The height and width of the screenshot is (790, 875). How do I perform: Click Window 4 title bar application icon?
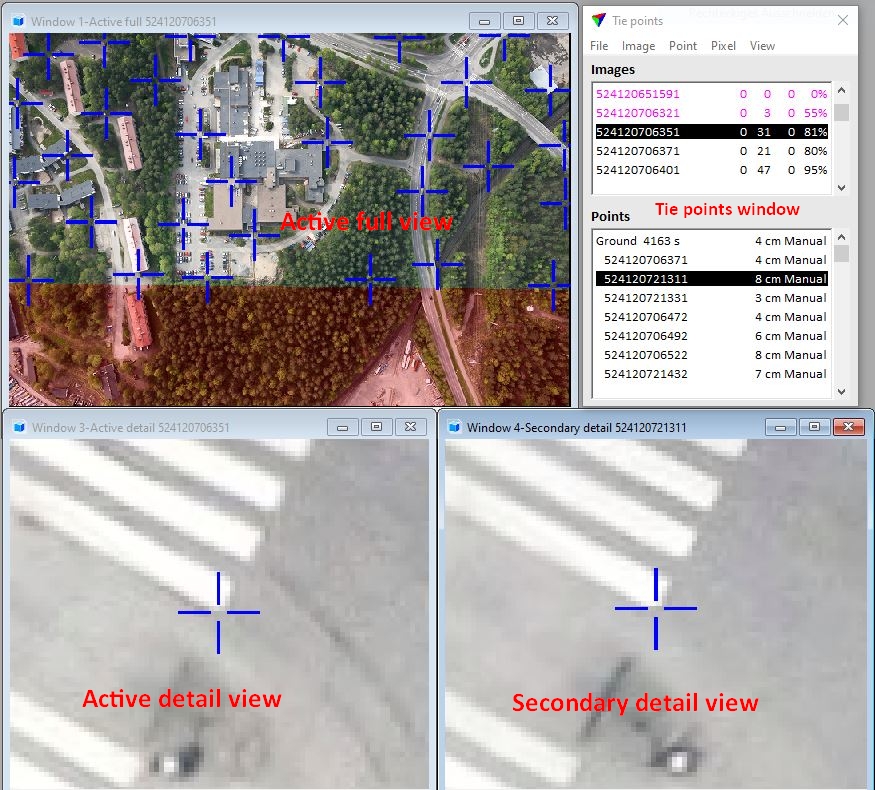pyautogui.click(x=452, y=426)
